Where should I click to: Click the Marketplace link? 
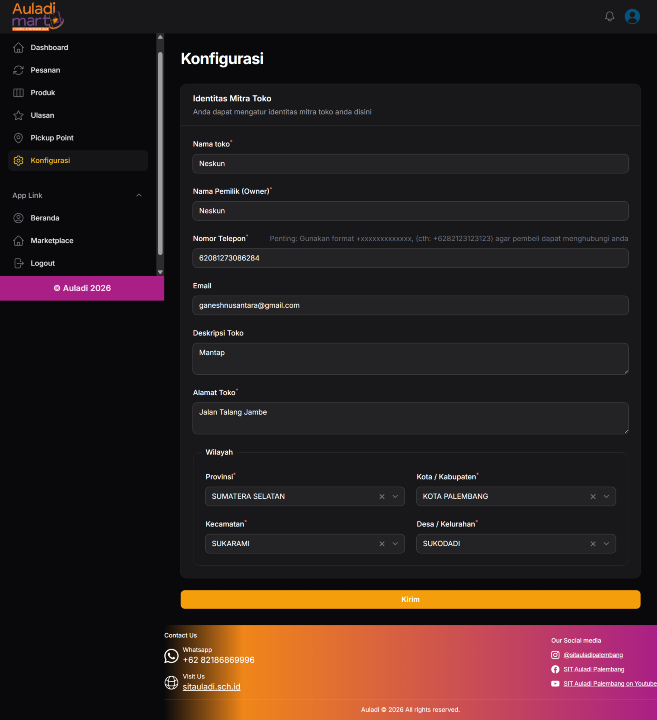pyautogui.click(x=78, y=241)
